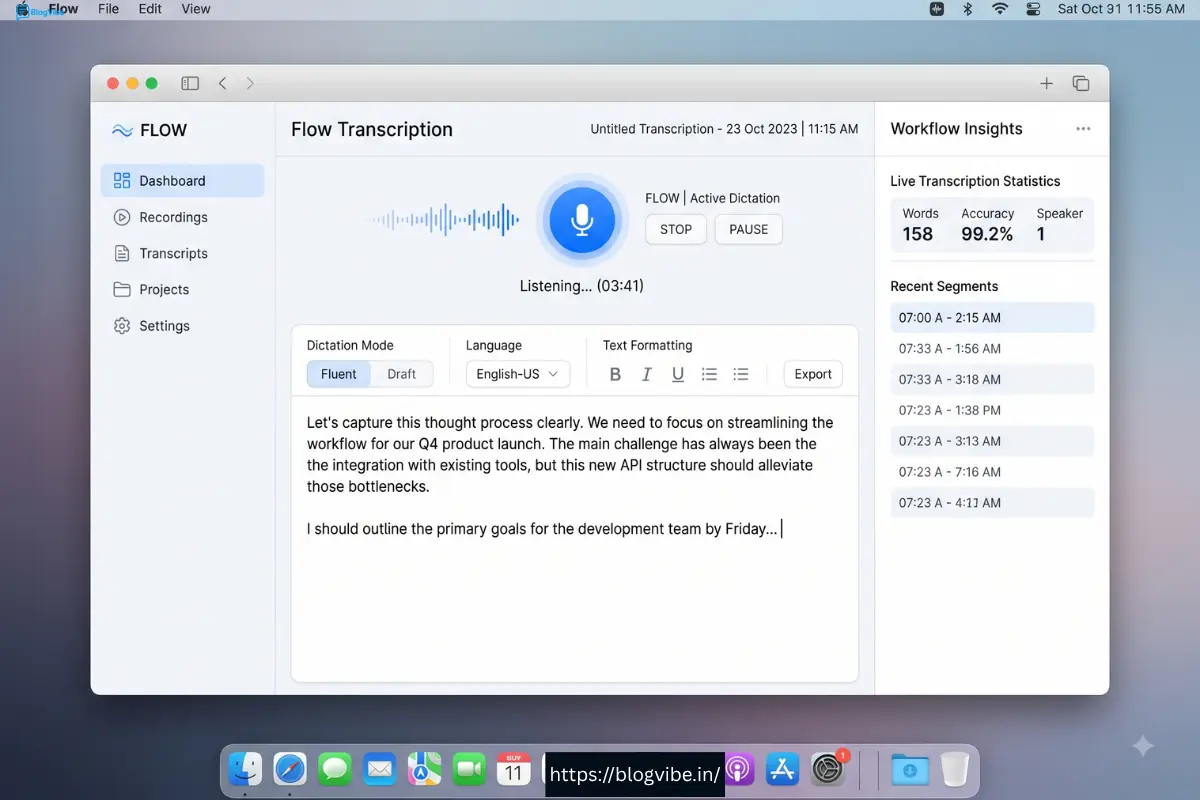Click the Speaker 1 statistic

(1059, 225)
